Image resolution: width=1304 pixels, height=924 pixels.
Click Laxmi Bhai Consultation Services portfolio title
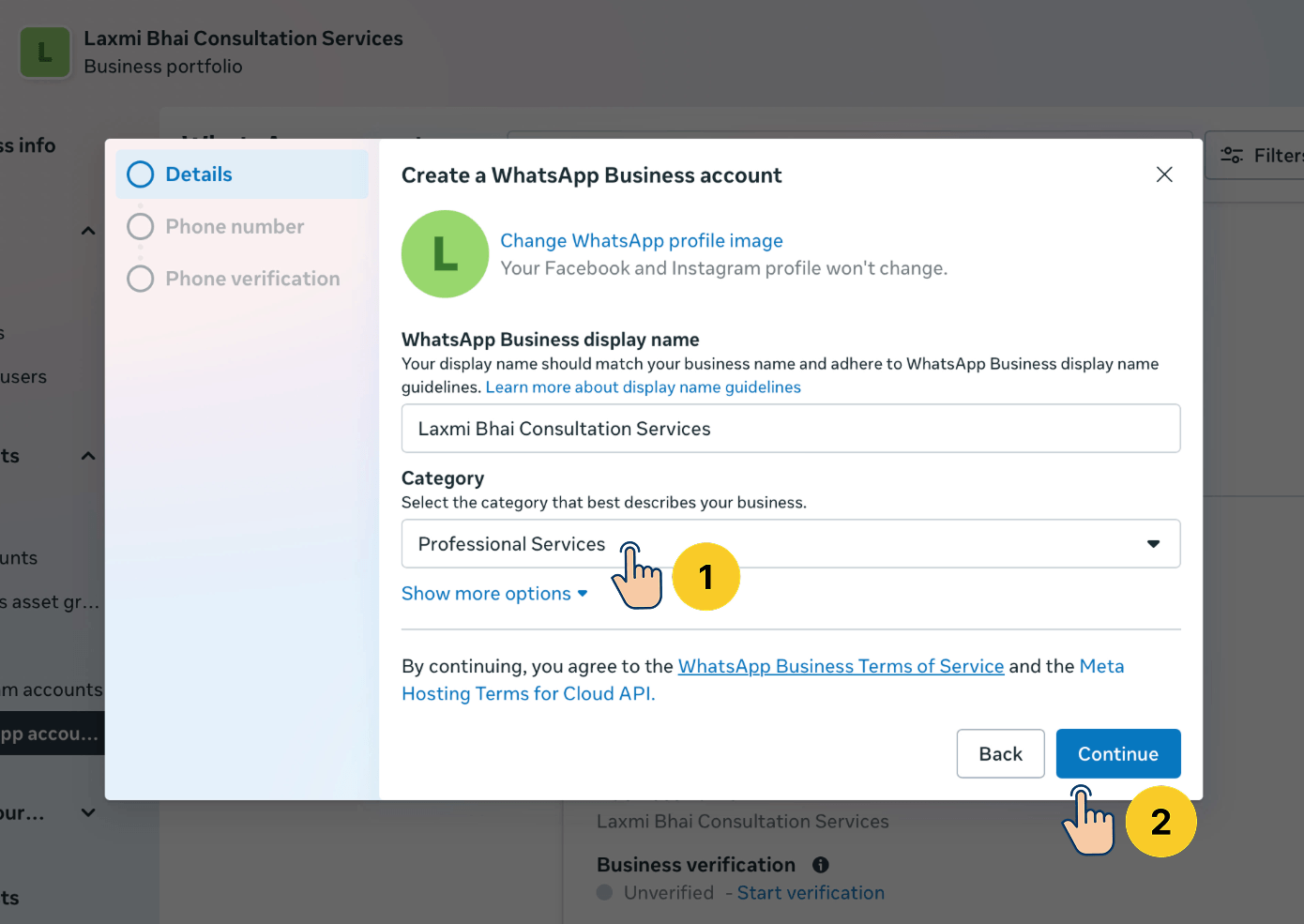pos(244,38)
